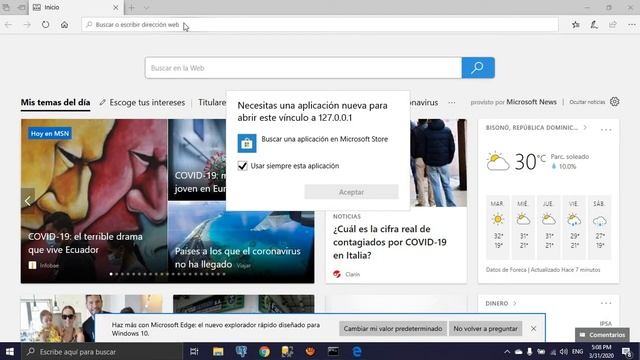640x360 pixels.
Task: Click the forward navigation arrow
Action: 27,25
